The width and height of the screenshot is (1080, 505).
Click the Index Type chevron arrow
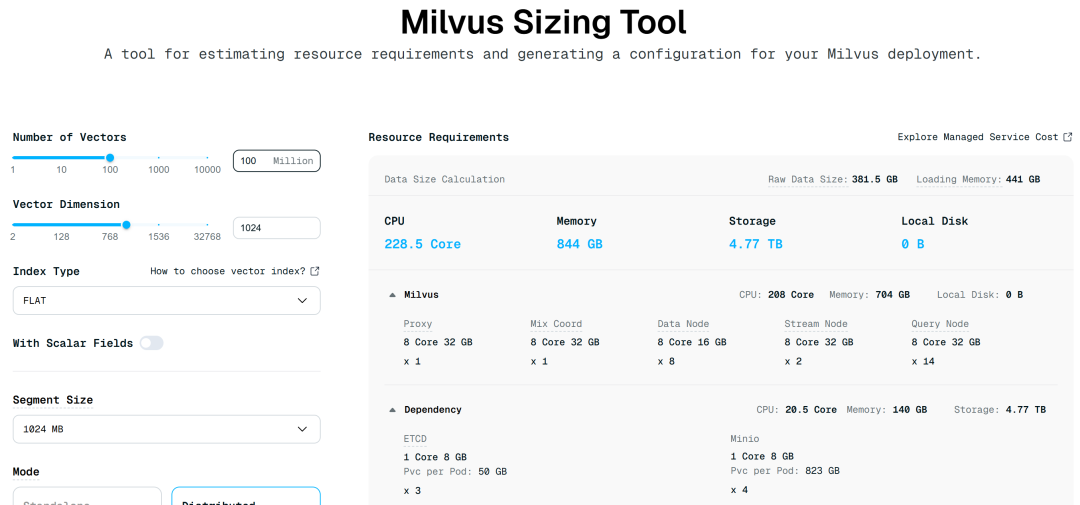tap(302, 300)
